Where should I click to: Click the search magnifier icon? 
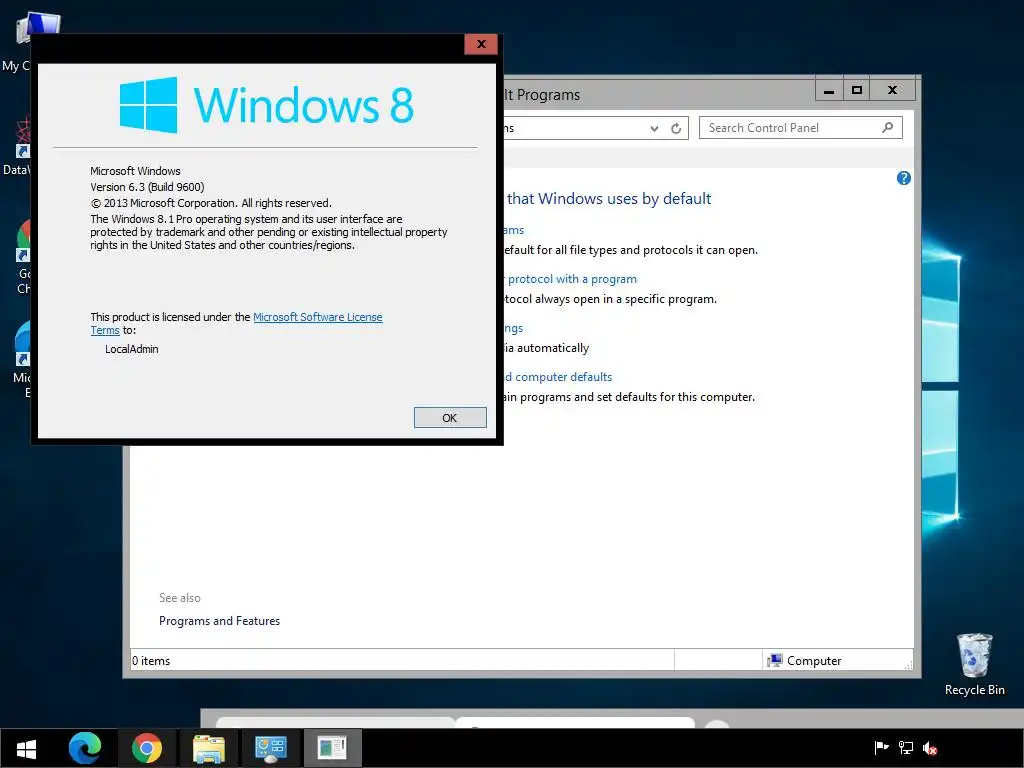pyautogui.click(x=888, y=128)
